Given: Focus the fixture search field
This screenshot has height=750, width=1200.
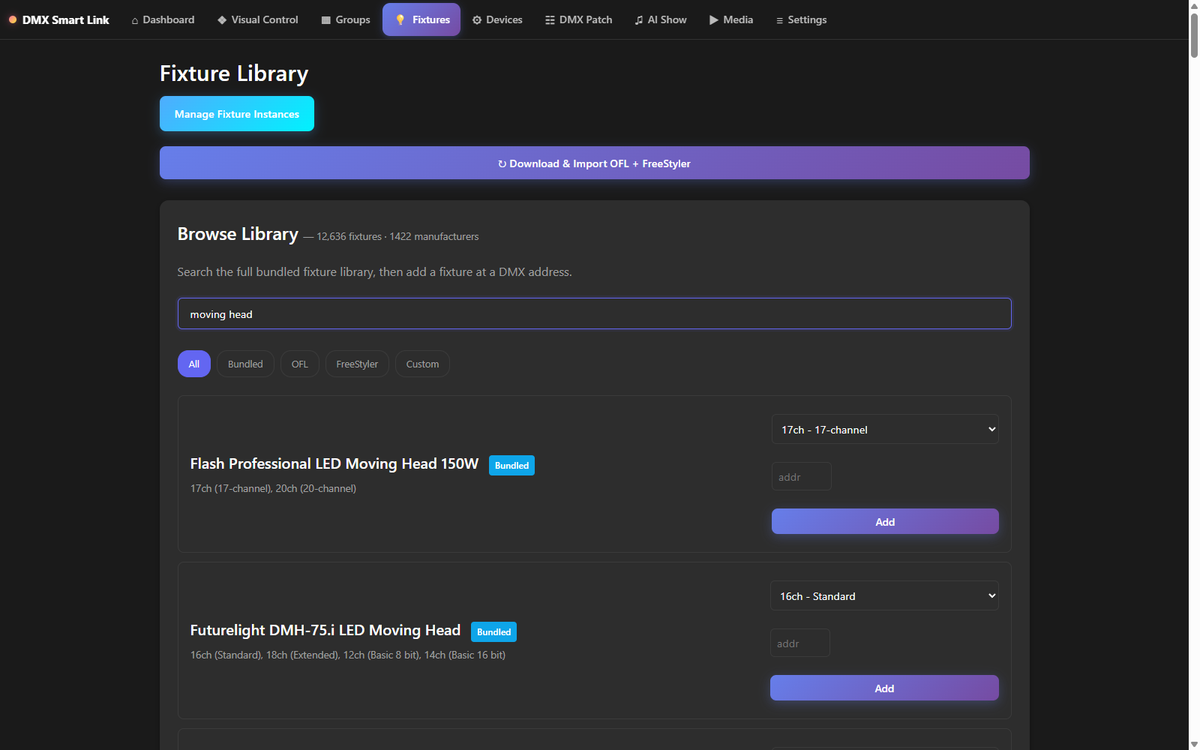Looking at the screenshot, I should [x=594, y=314].
